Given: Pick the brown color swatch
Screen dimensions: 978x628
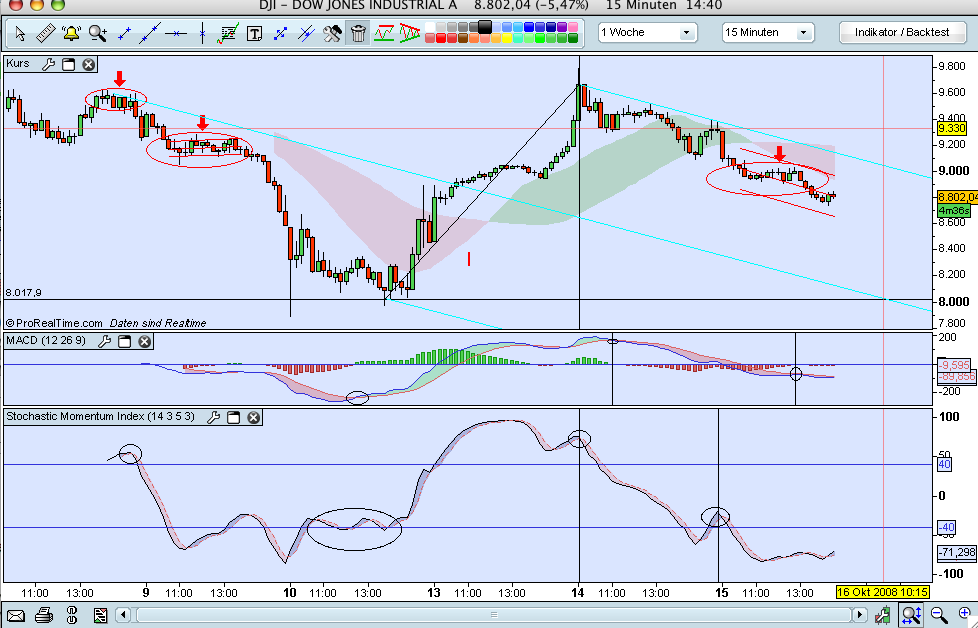Looking at the screenshot, I should (x=463, y=38).
